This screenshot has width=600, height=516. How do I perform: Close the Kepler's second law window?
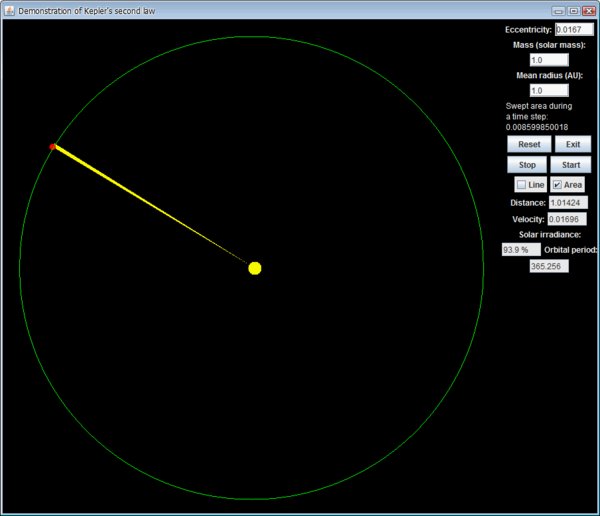pyautogui.click(x=589, y=11)
